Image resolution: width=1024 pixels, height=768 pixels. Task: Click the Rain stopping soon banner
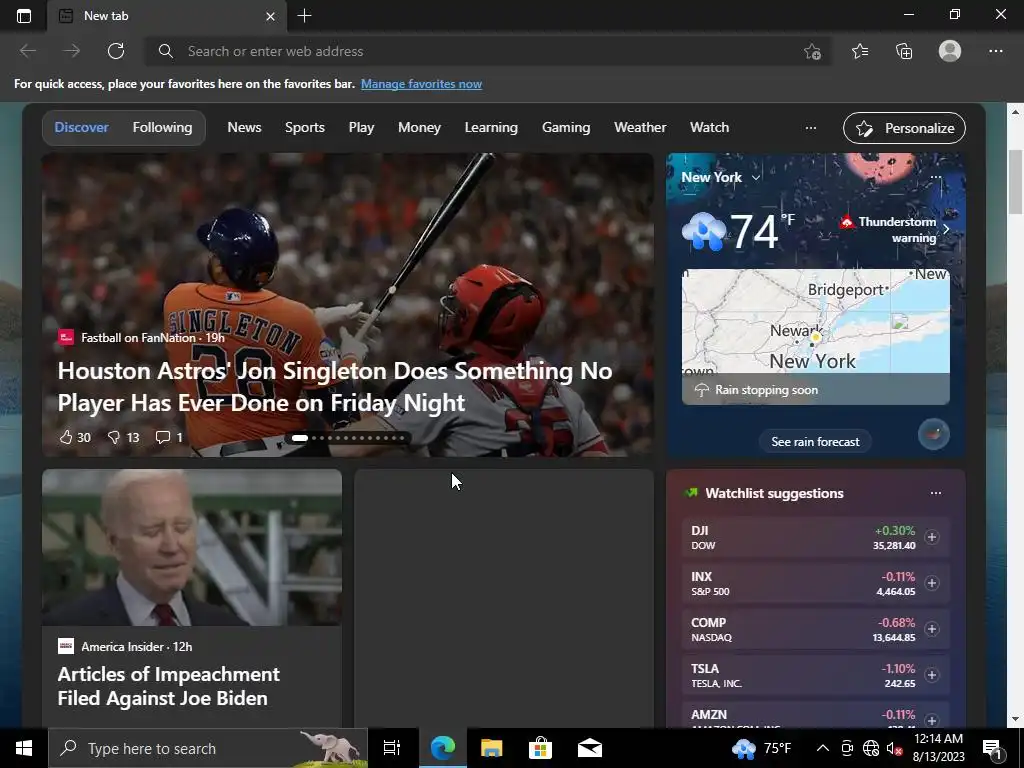(x=816, y=390)
